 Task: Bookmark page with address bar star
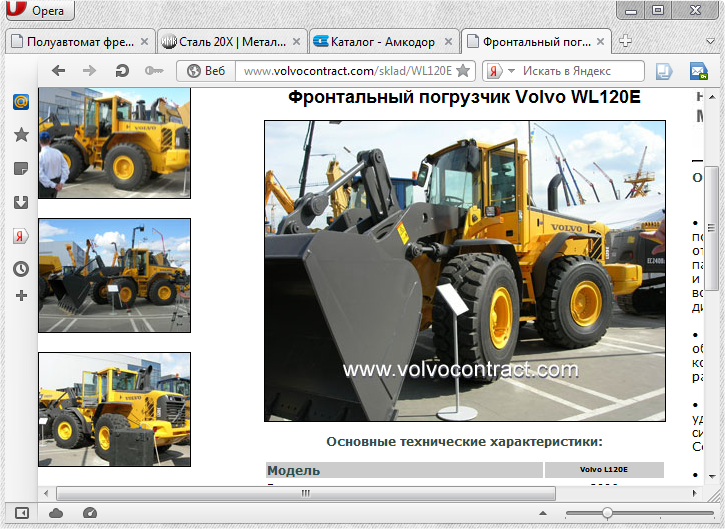click(463, 71)
